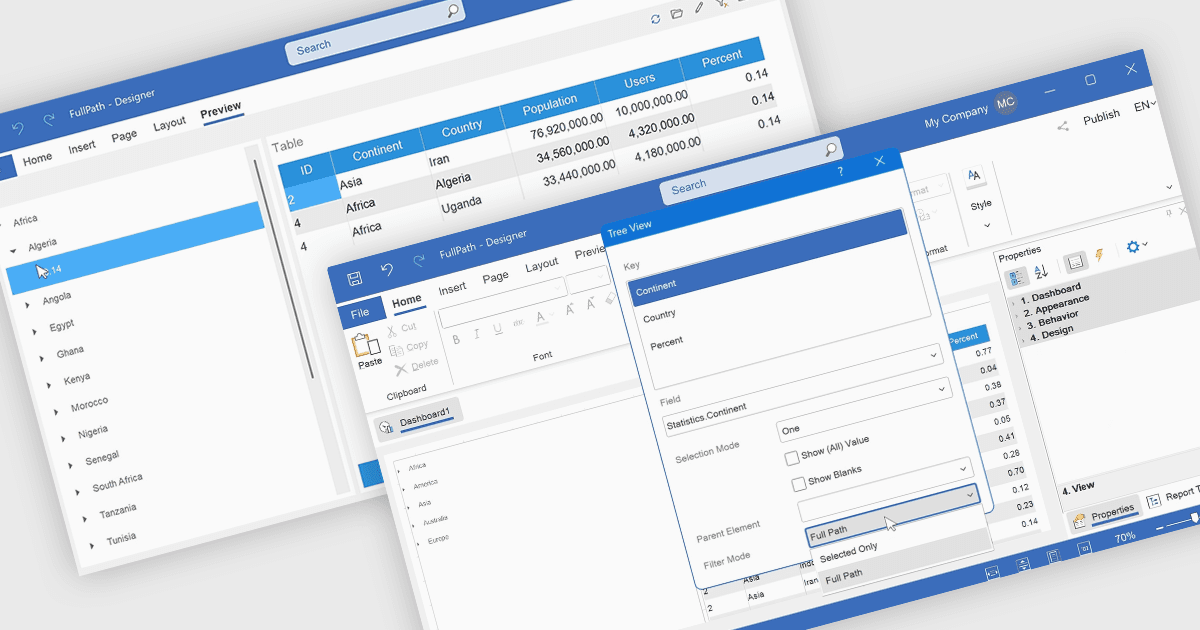This screenshot has width=1200, height=630.
Task: Collapse the Algeria node in the back window tree
Action: 14,251
